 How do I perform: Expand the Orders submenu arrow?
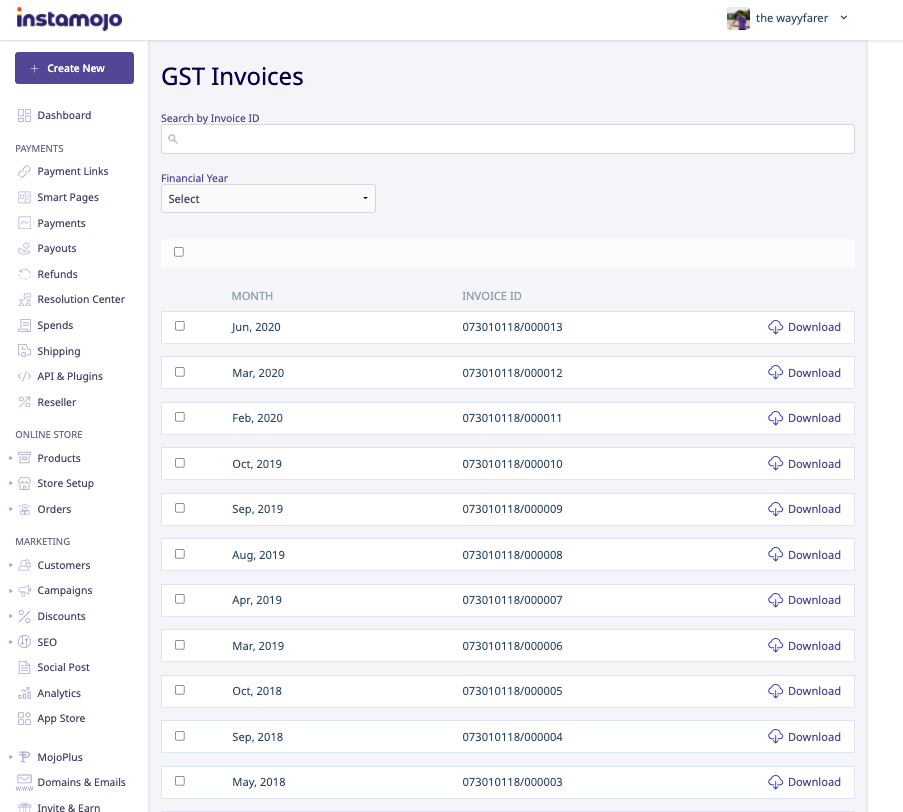pos(10,509)
